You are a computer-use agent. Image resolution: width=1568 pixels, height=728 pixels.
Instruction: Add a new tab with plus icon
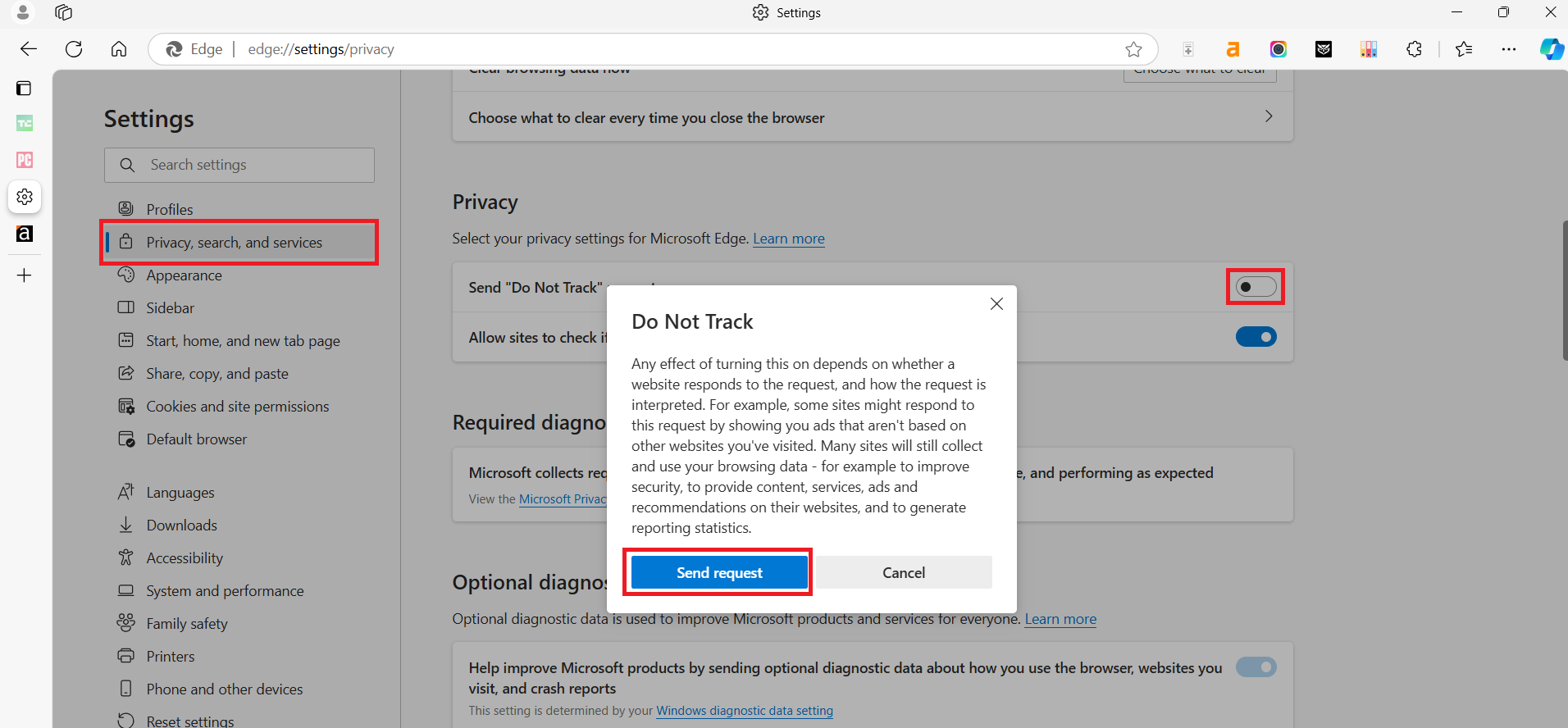tap(25, 275)
